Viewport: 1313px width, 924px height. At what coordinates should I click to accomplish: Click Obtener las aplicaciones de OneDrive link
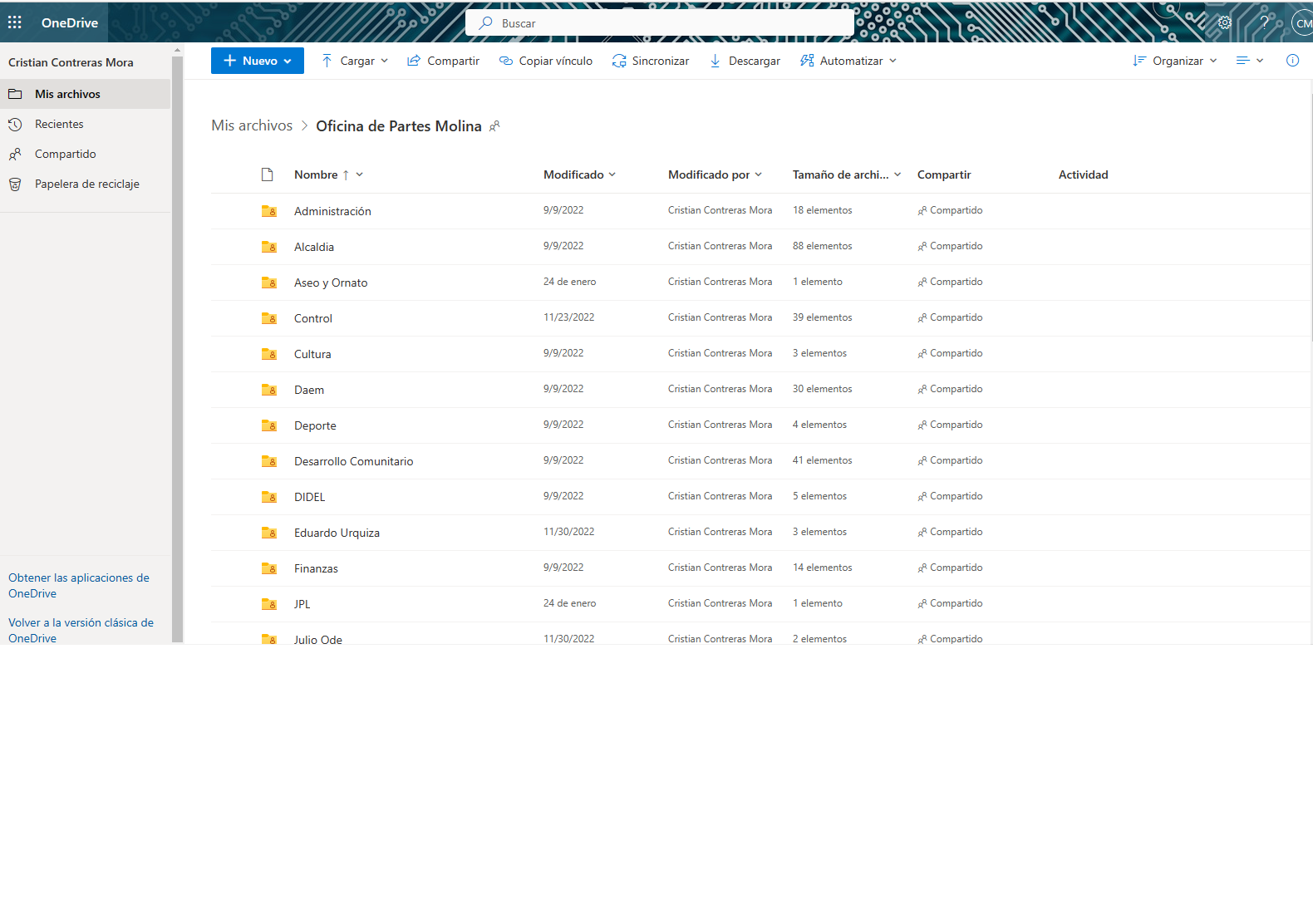click(x=78, y=585)
